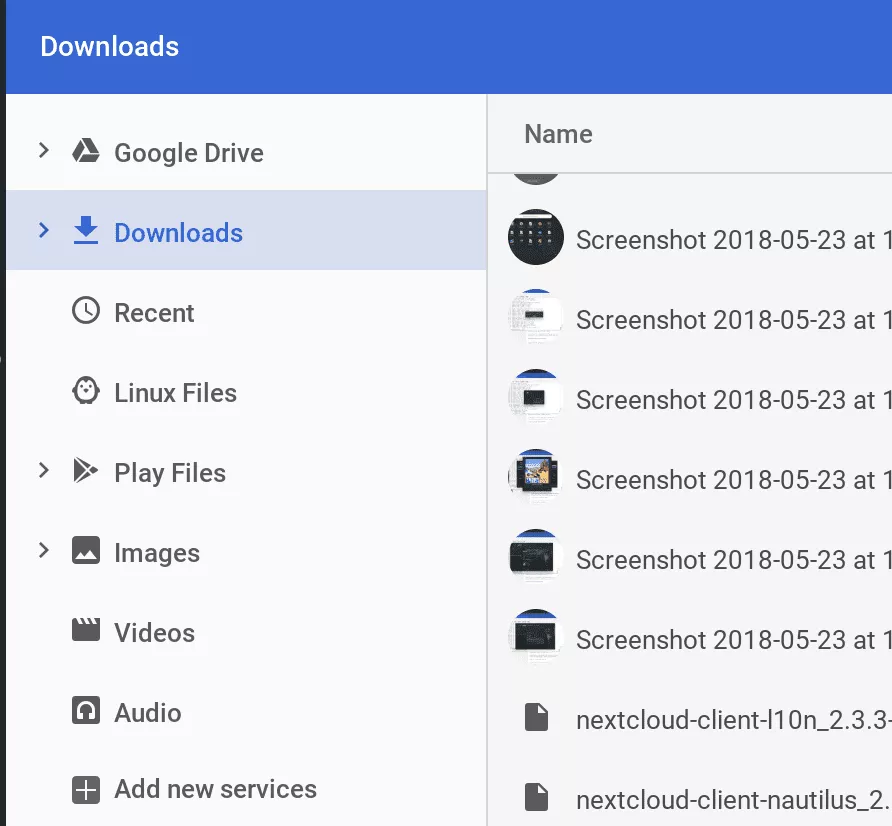Open the Add new services text label
This screenshot has height=826, width=892.
click(215, 789)
